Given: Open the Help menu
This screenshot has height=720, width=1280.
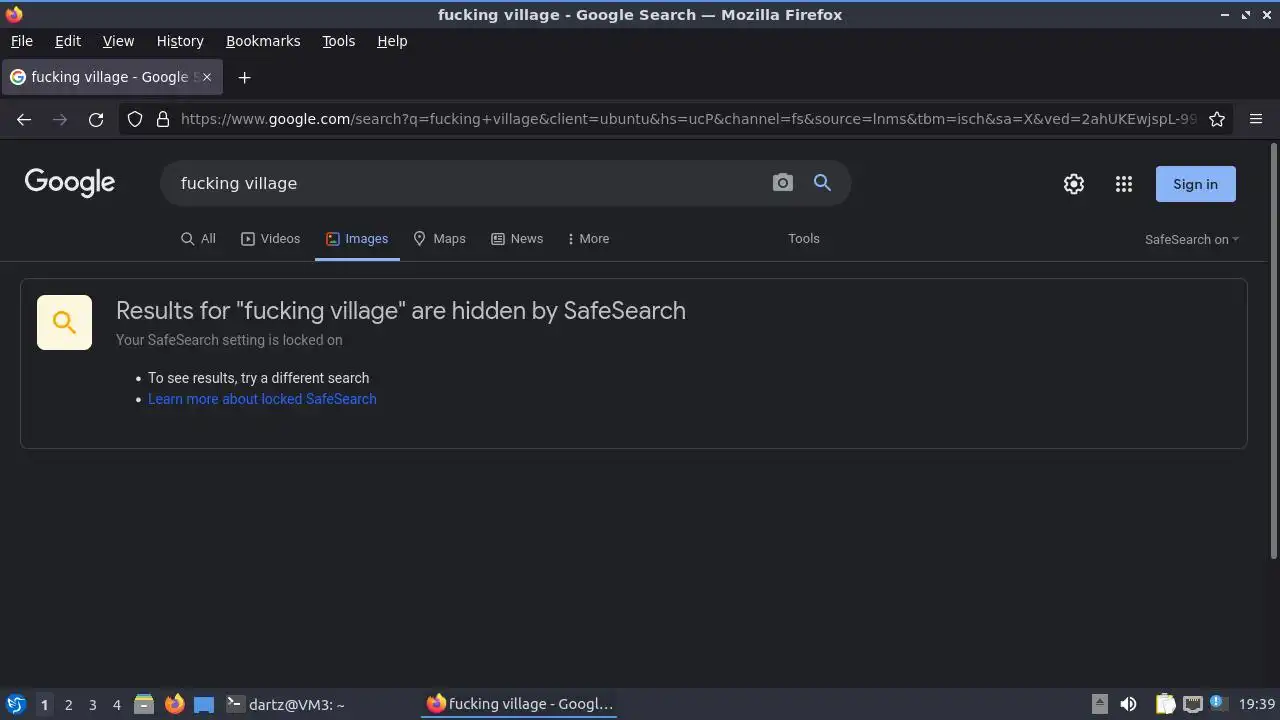Looking at the screenshot, I should pos(392,41).
